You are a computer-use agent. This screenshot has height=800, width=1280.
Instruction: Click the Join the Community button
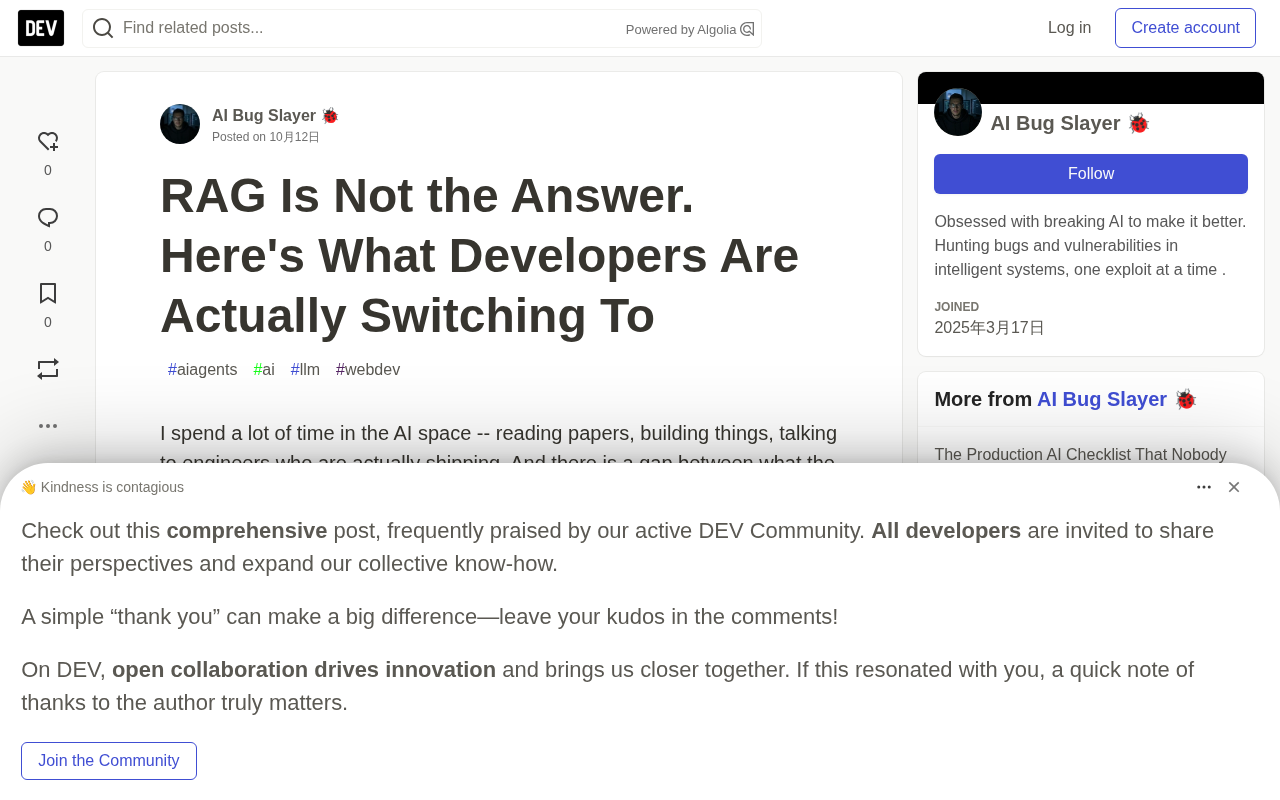[x=109, y=761]
